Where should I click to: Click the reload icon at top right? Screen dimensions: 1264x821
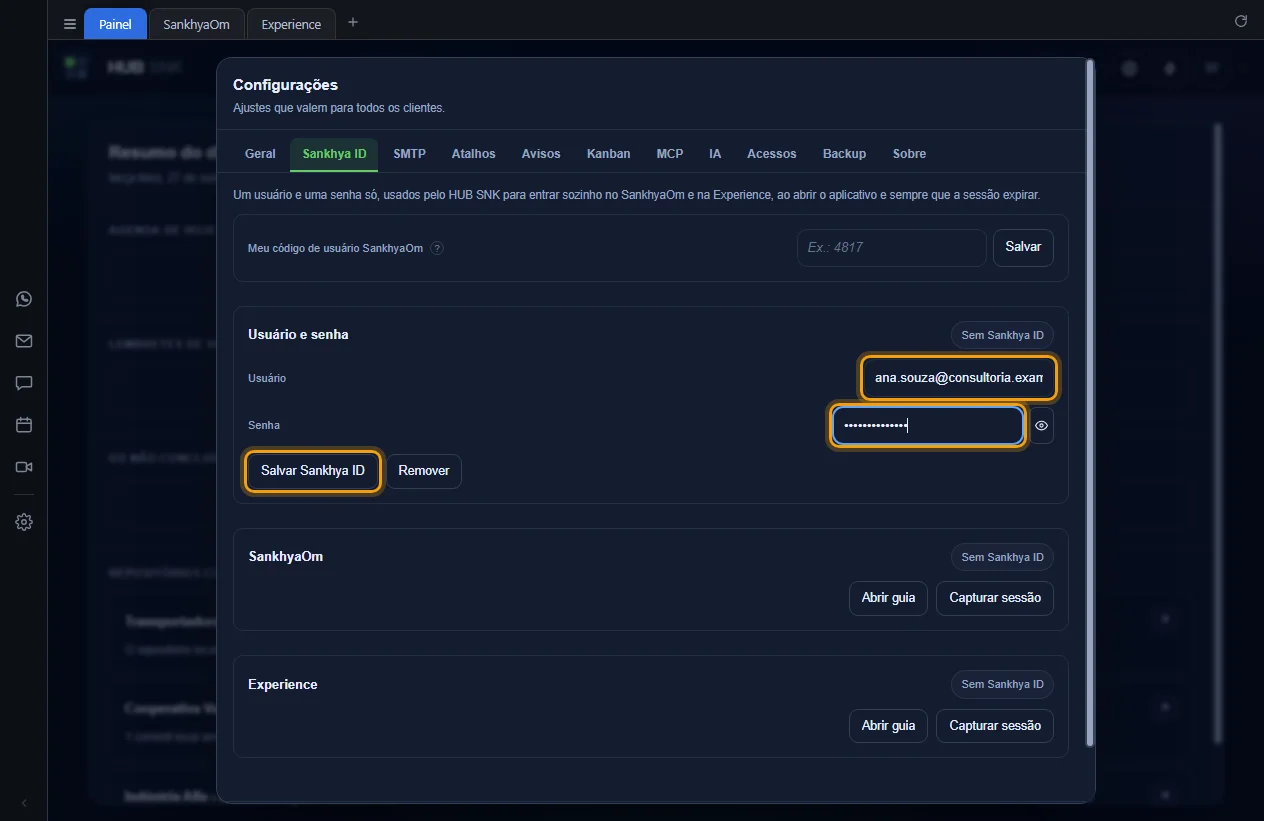pyautogui.click(x=1241, y=21)
